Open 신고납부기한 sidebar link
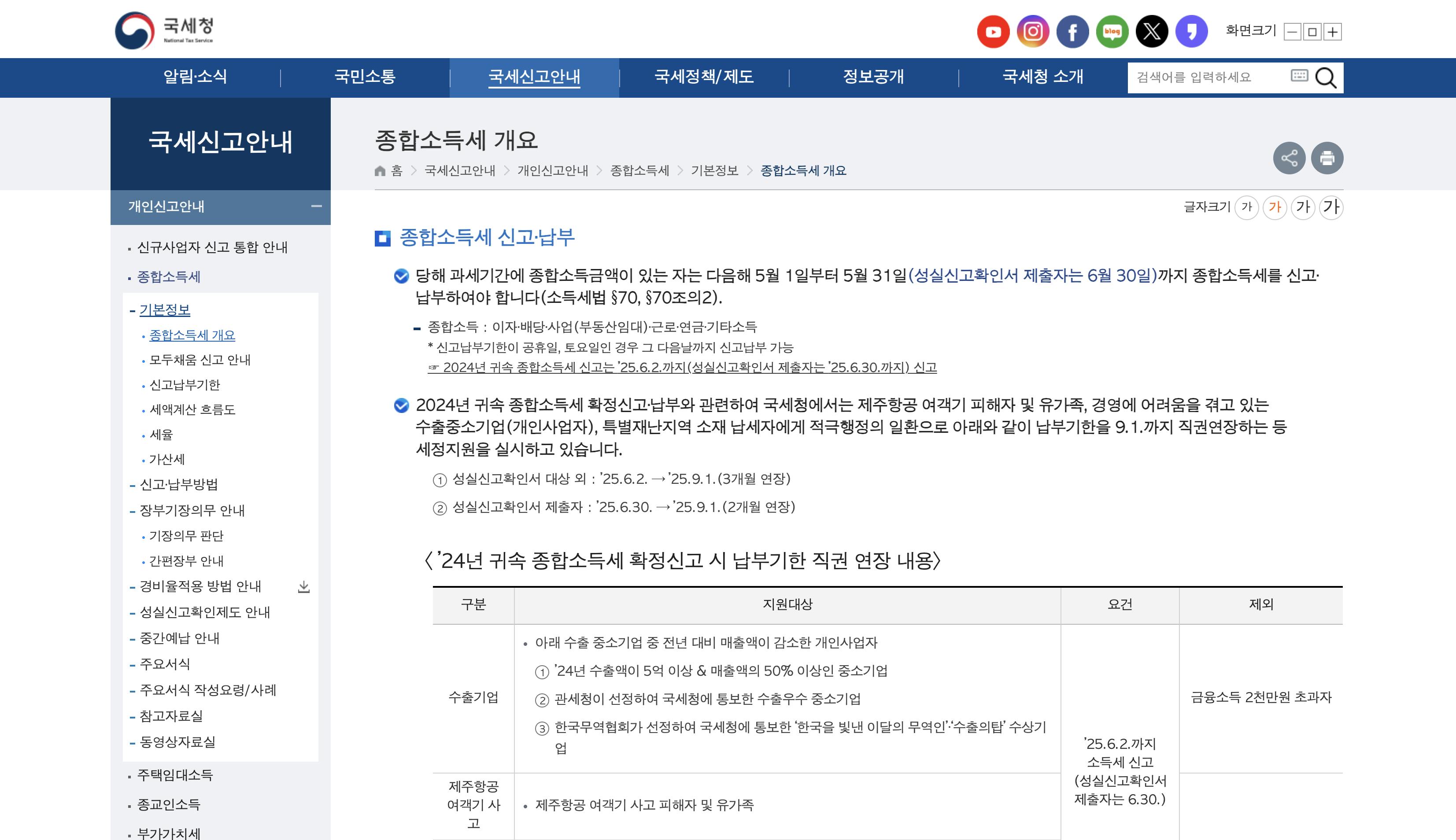This screenshot has height=840, width=1456. point(185,385)
